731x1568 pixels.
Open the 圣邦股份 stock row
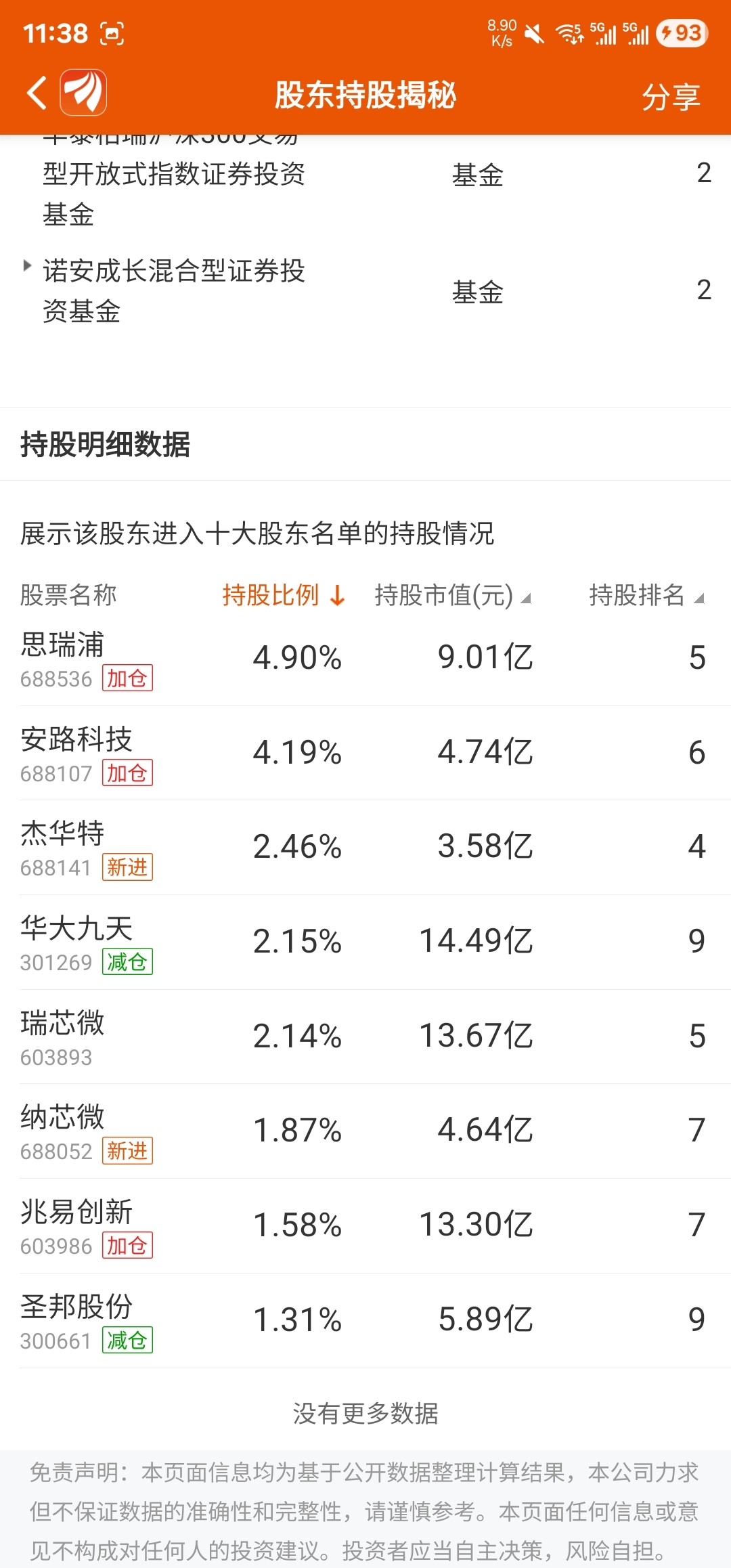point(365,1321)
